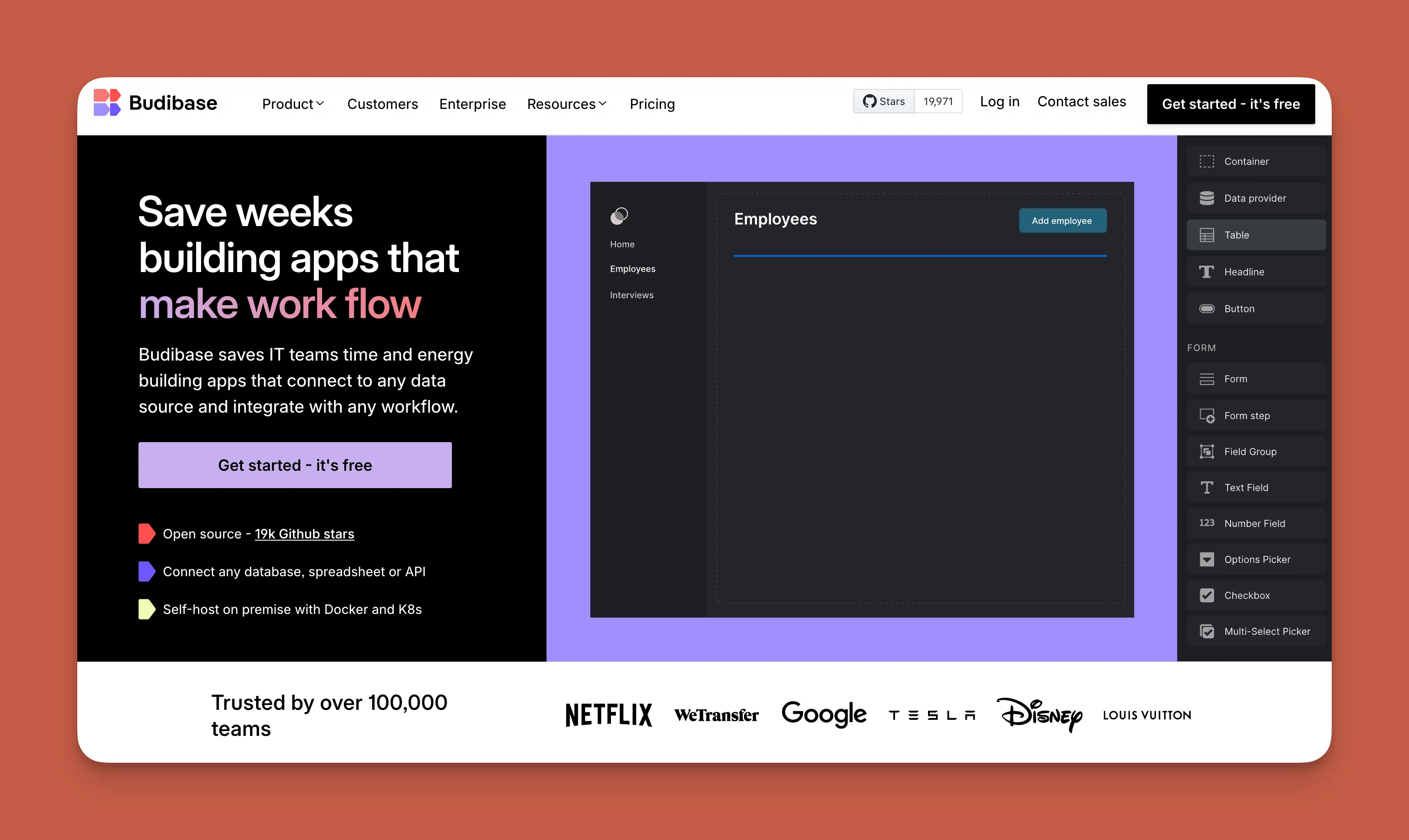Add a Data provider component
1409x840 pixels.
click(1256, 198)
